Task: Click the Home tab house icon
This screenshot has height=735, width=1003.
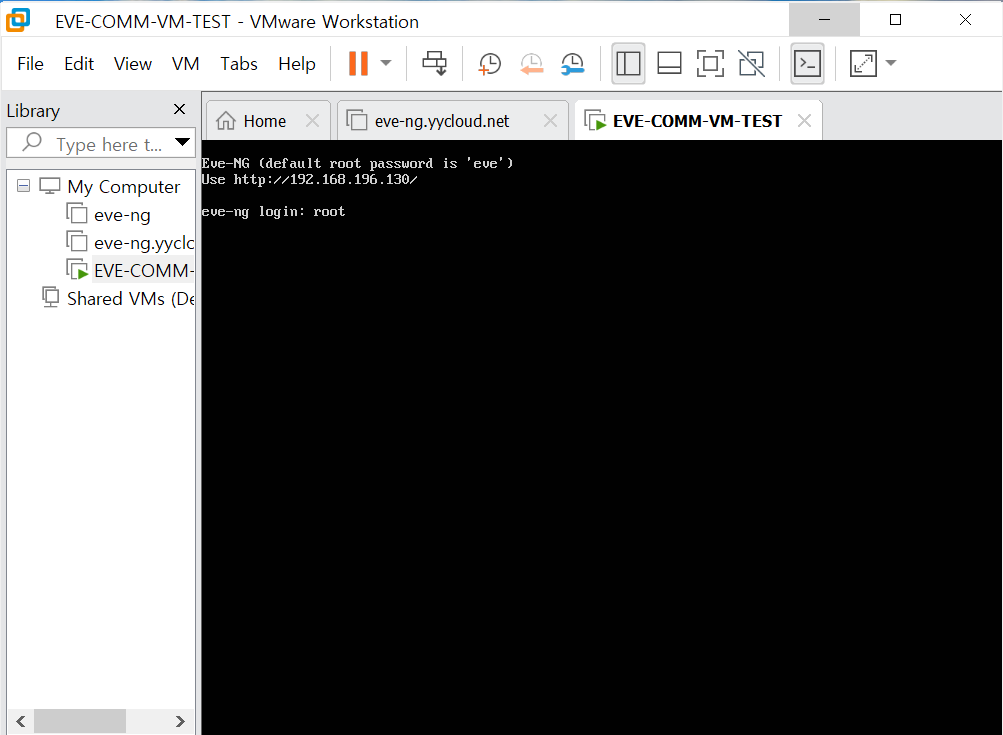Action: coord(226,120)
